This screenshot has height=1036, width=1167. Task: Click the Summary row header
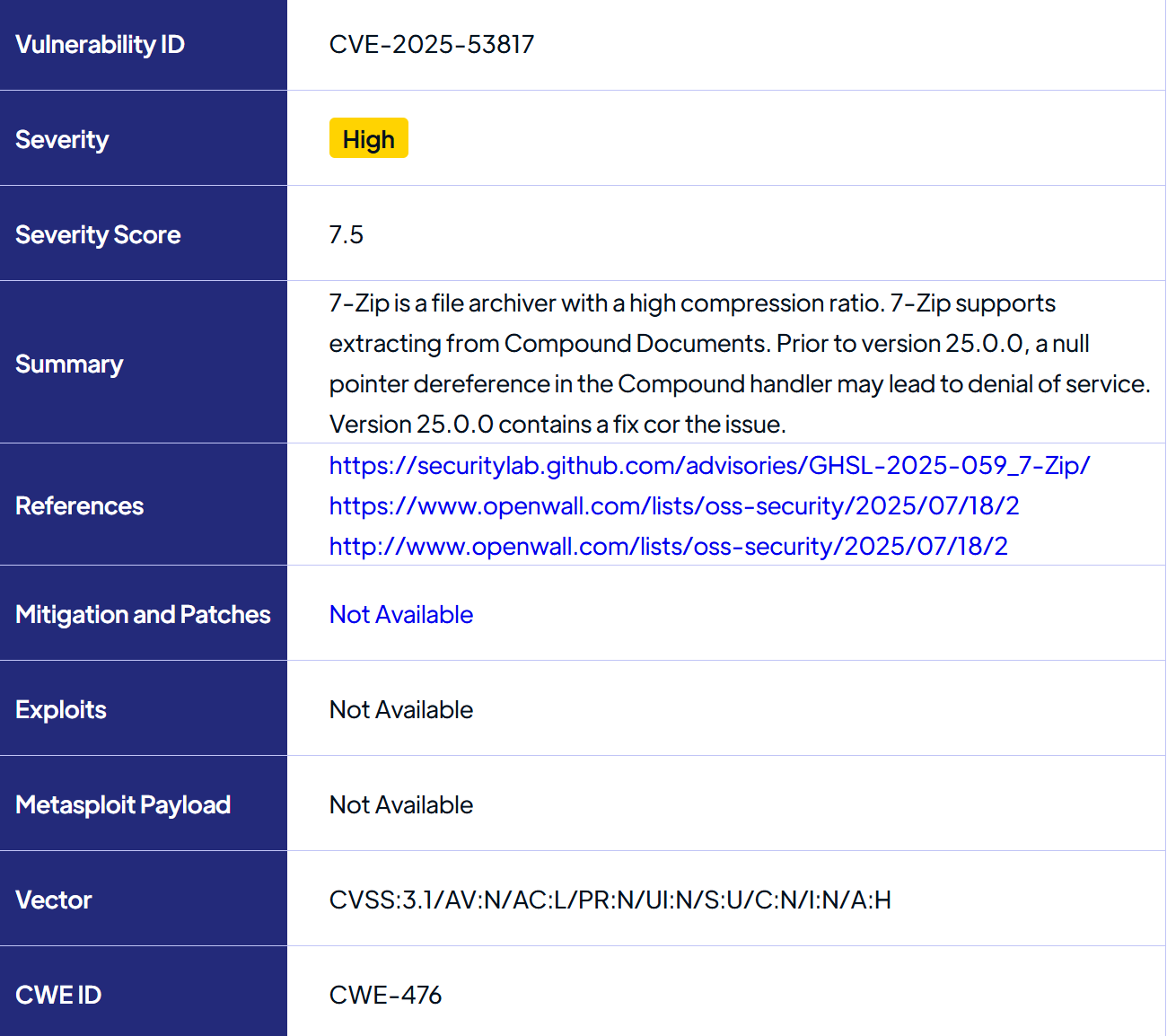coord(144,362)
